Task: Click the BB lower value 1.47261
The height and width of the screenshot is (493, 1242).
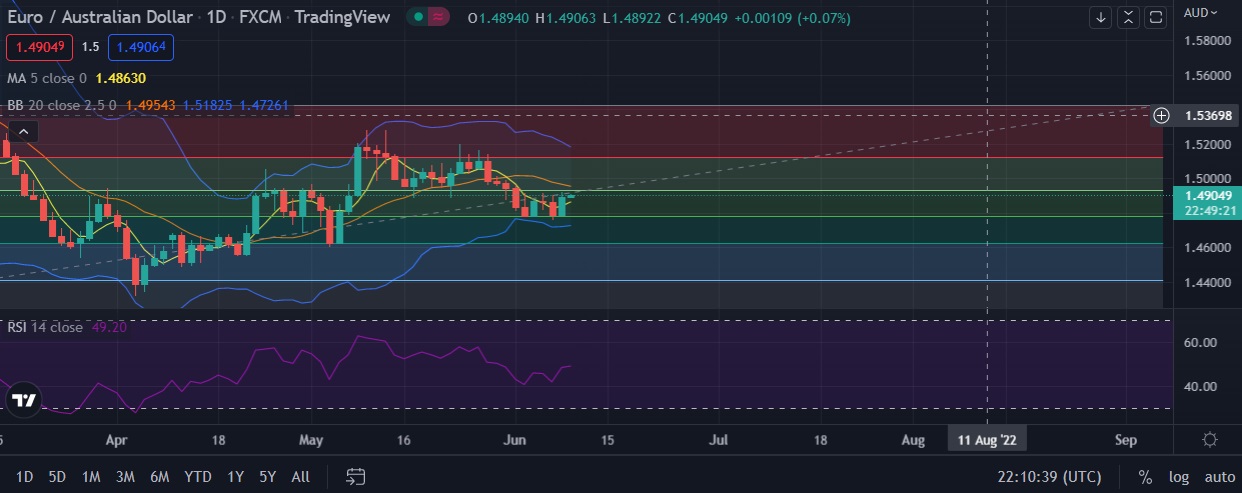Action: (x=264, y=104)
